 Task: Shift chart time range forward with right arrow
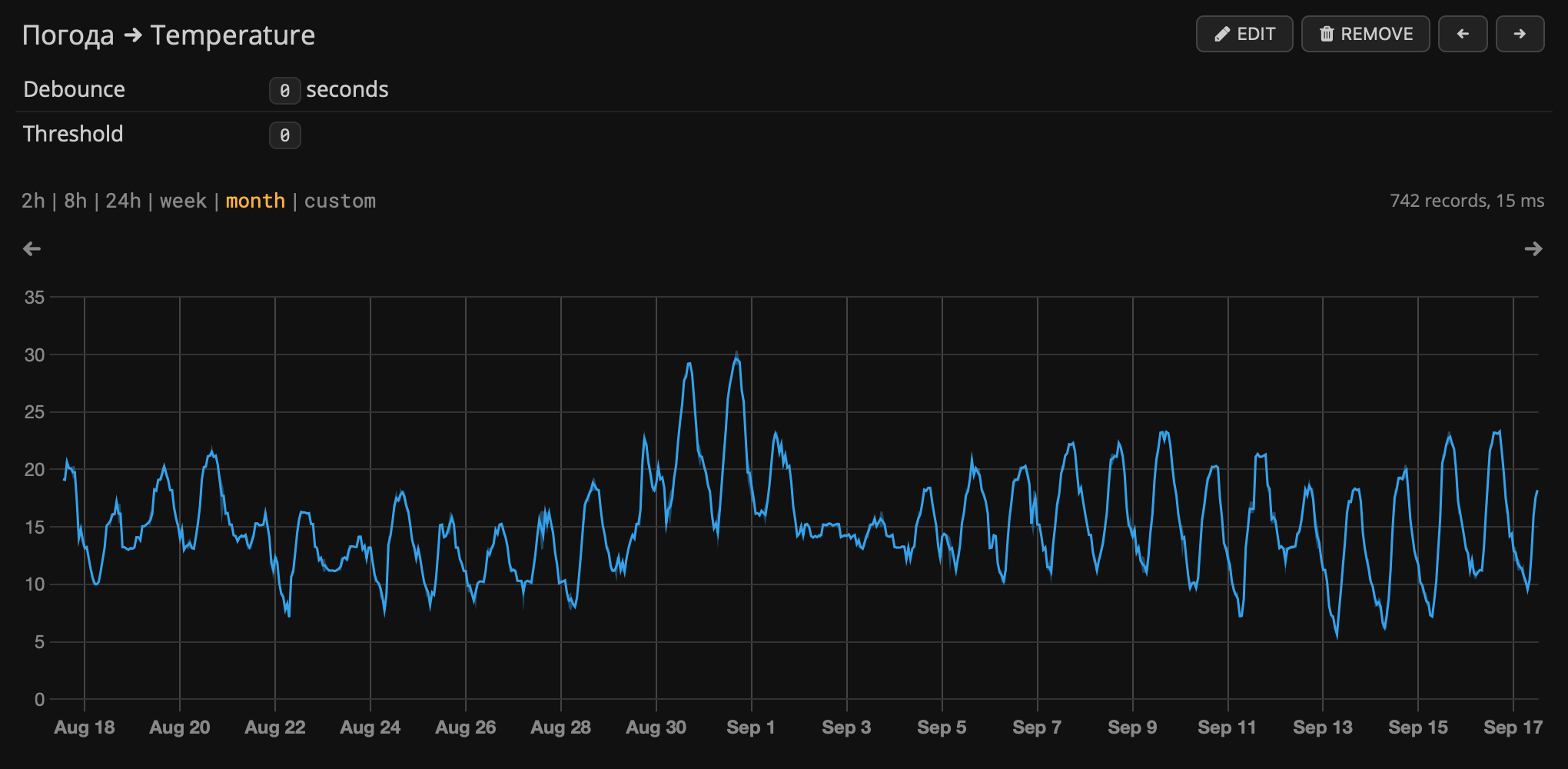coord(1533,248)
